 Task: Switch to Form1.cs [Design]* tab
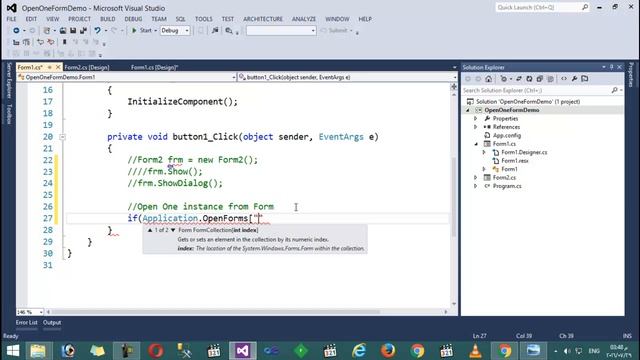point(154,67)
